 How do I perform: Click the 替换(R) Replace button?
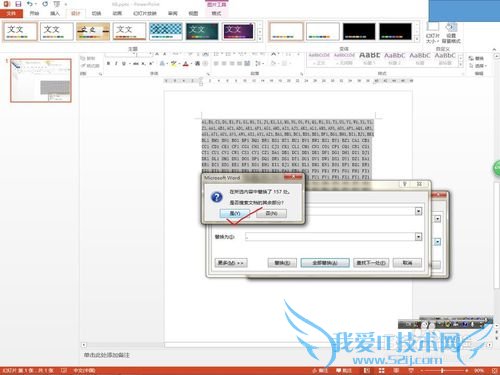click(282, 263)
